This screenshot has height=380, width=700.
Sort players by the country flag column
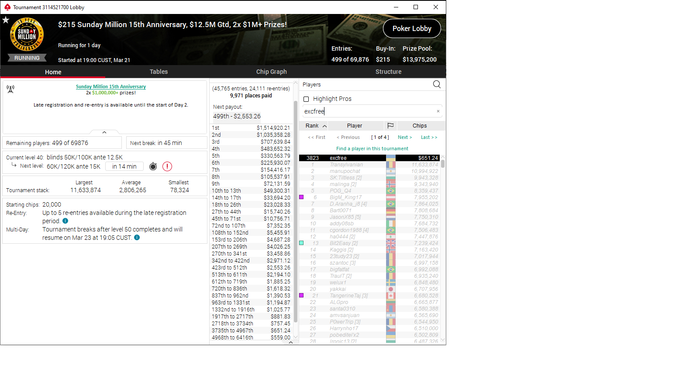click(390, 125)
